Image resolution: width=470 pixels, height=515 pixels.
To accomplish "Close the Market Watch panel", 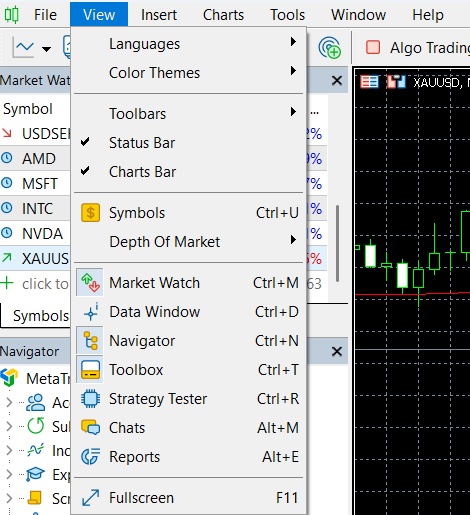I will click(337, 80).
